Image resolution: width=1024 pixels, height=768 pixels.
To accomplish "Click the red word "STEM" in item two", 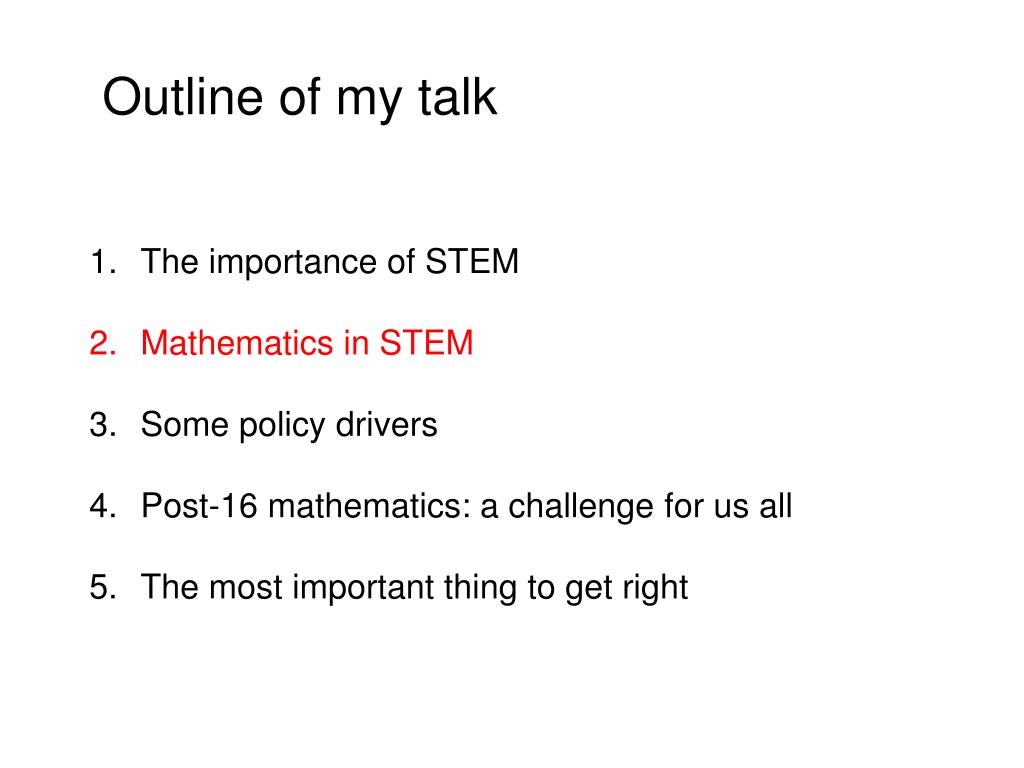I will click(x=426, y=343).
